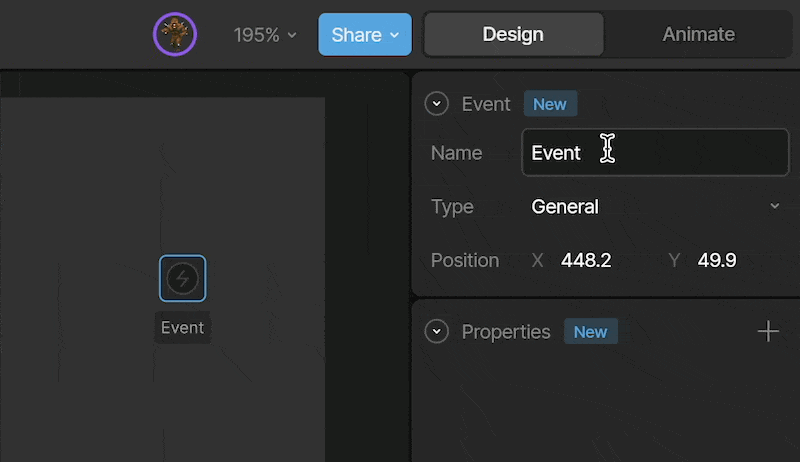Screen dimensions: 800x462
Task: Select the X position value 448.2
Action: coord(586,261)
